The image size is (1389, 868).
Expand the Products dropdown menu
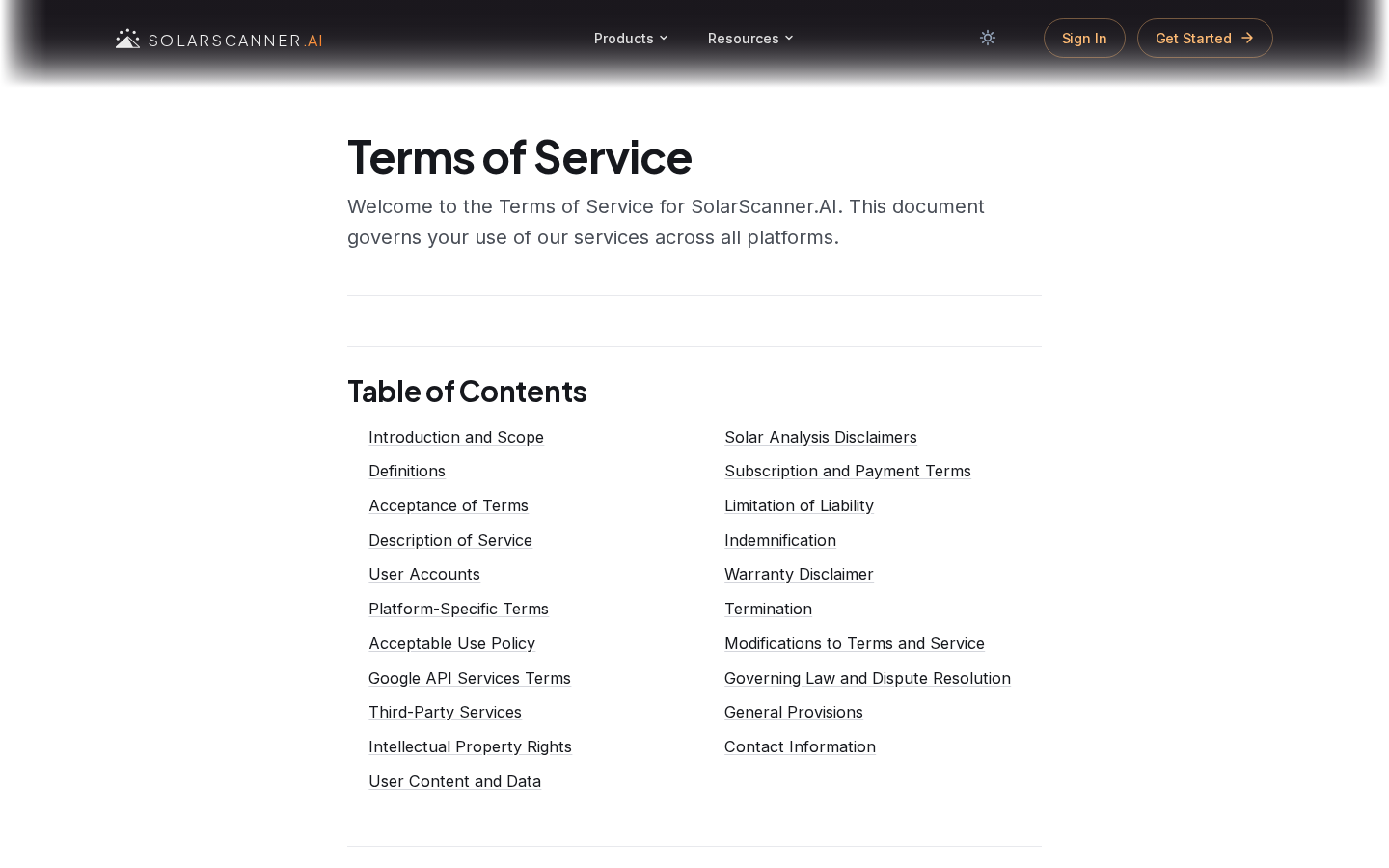[x=631, y=39]
